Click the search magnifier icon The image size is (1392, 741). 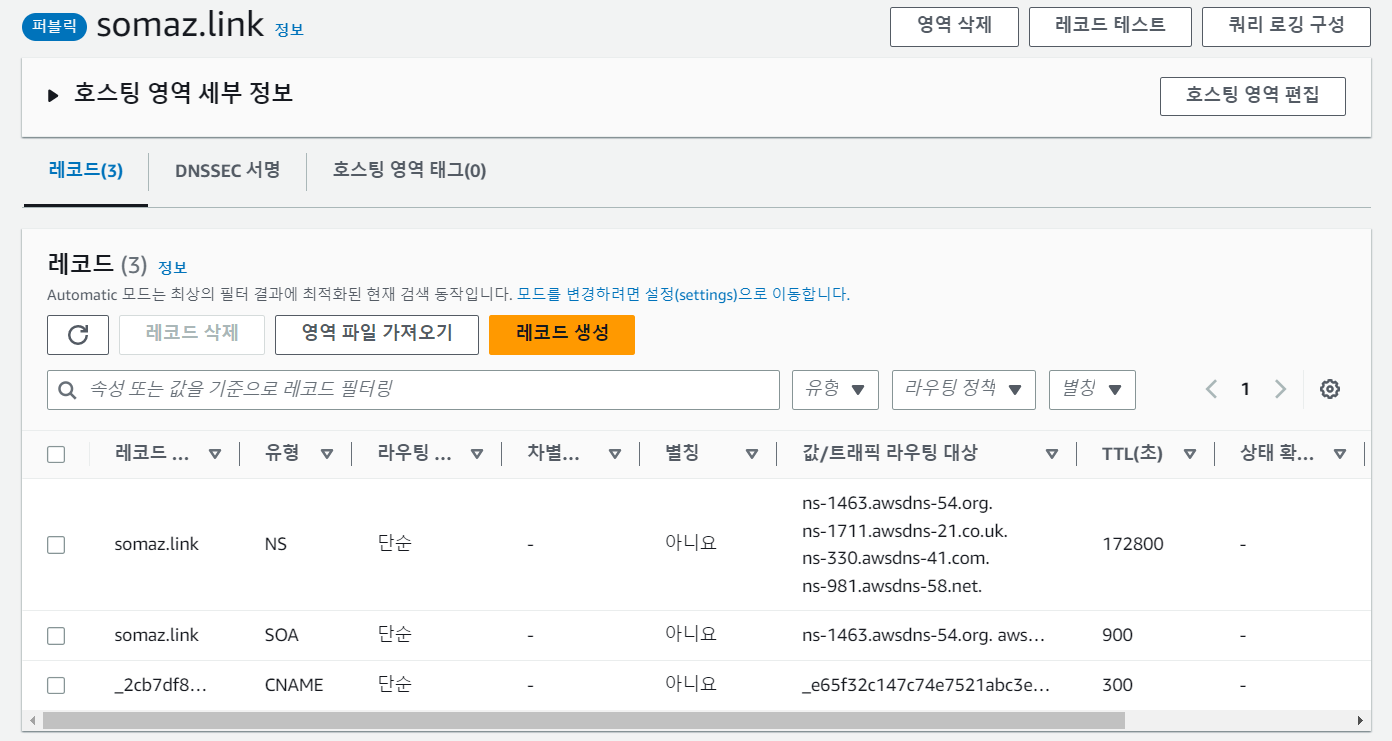tap(68, 390)
